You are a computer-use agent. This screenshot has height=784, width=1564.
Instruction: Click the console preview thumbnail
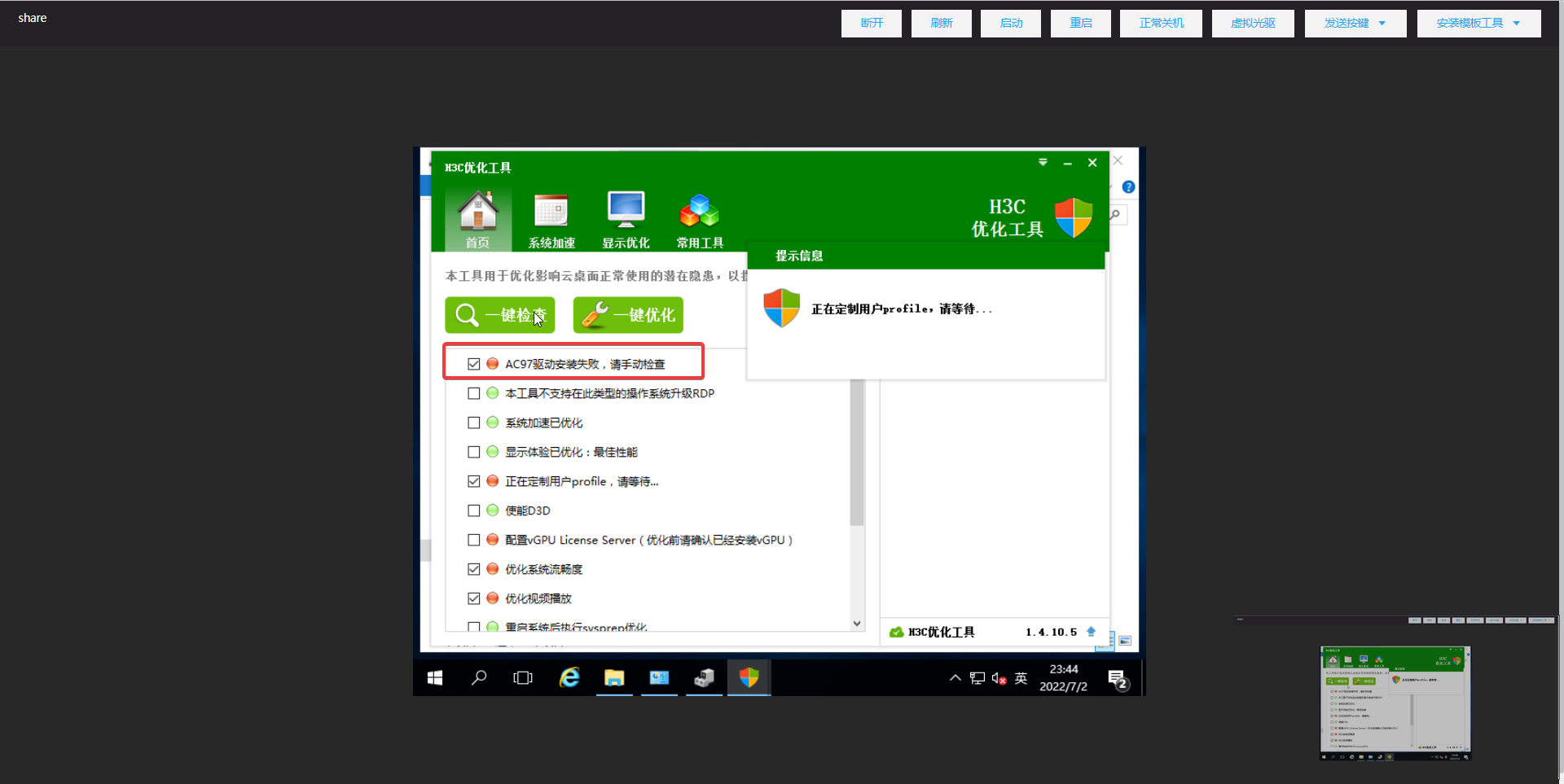coord(1395,703)
